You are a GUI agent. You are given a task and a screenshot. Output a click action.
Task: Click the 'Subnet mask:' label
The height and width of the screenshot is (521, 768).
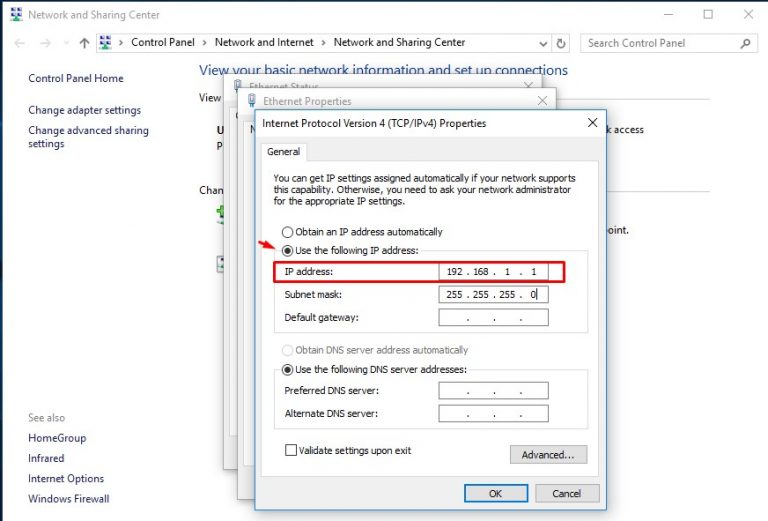click(x=313, y=295)
